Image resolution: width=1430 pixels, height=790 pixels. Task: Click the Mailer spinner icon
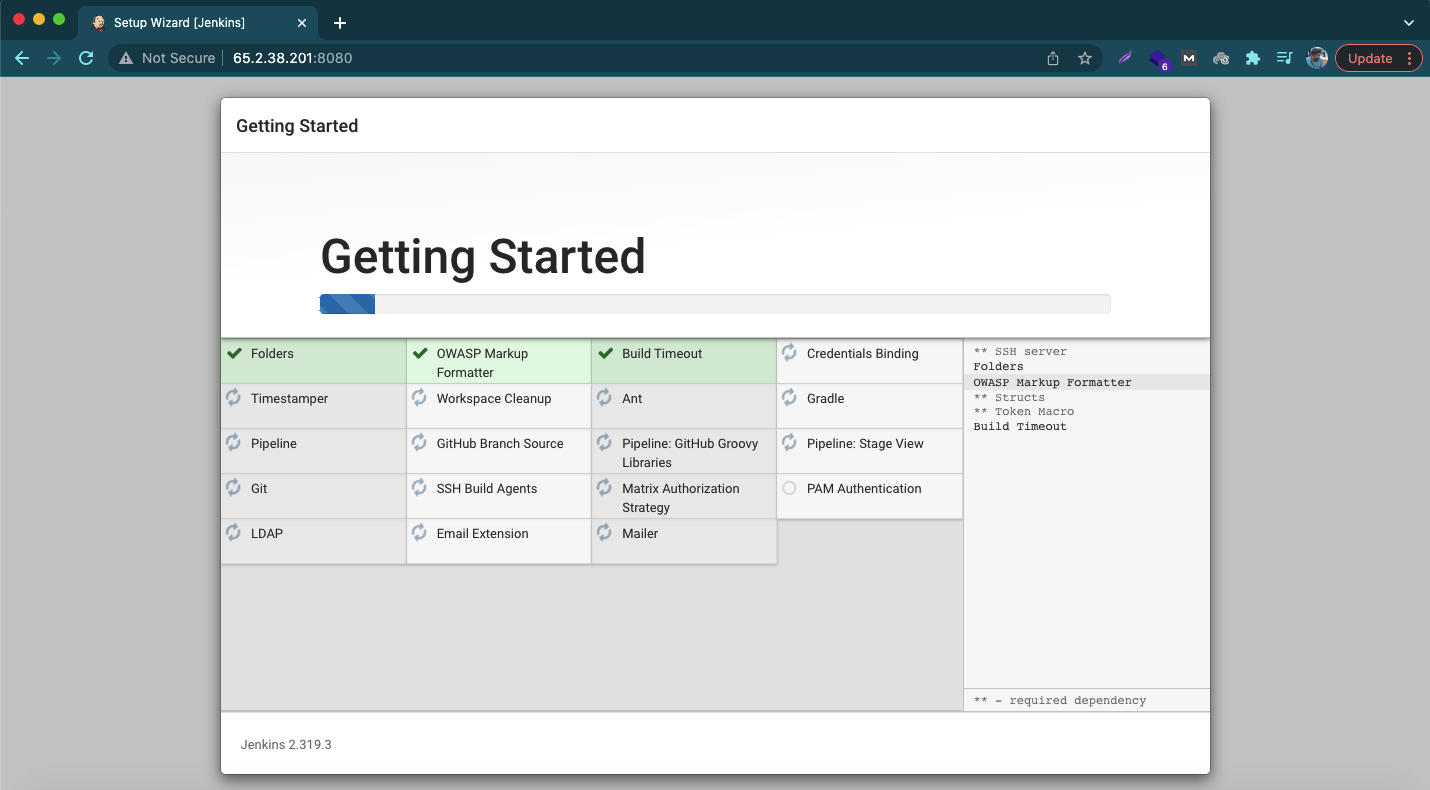[x=604, y=533]
